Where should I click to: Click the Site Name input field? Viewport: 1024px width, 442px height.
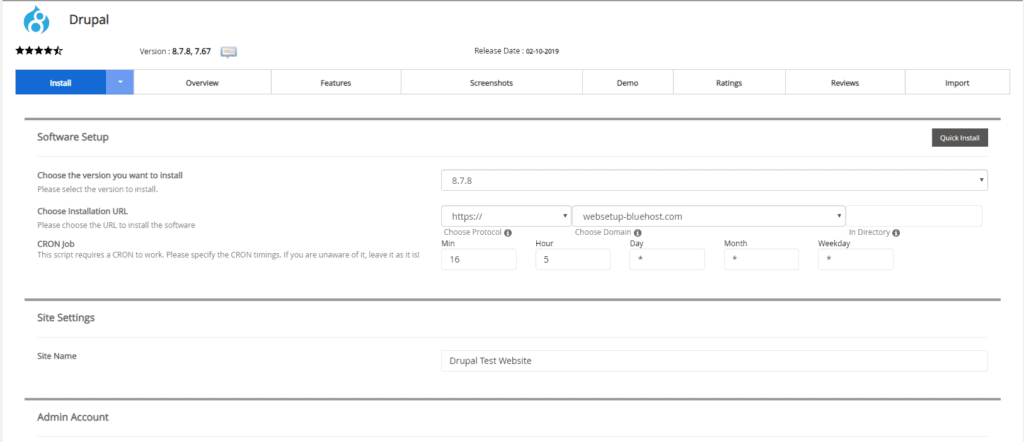coord(714,360)
